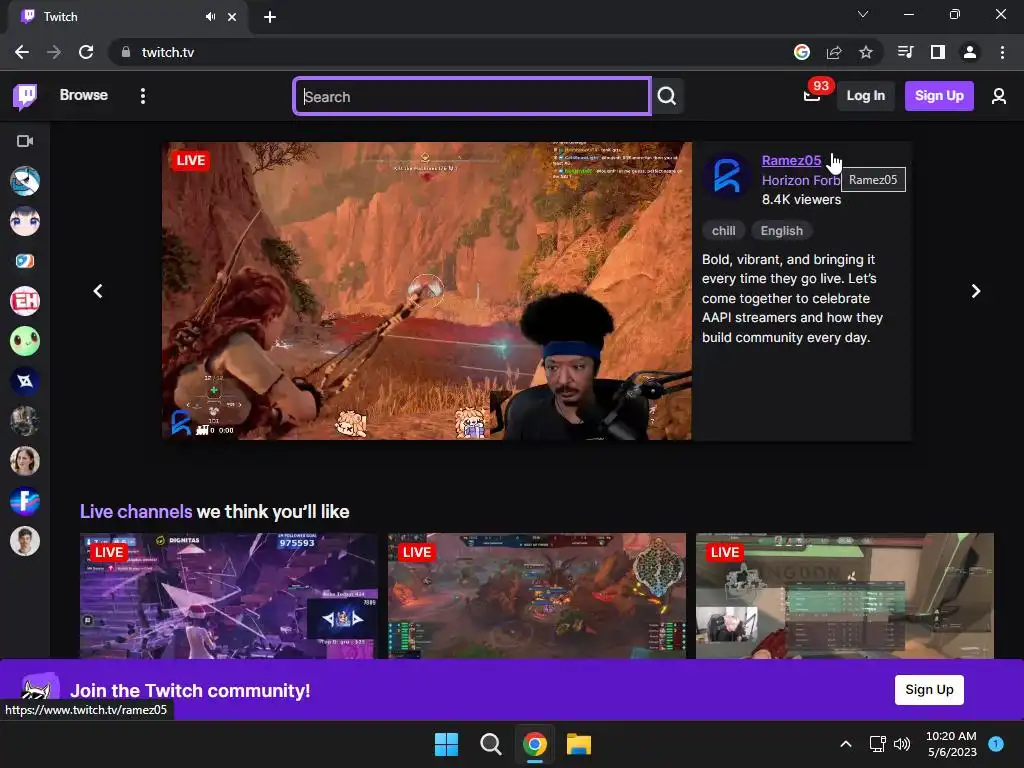
Task: Open the bottom man-portrait sidebar avatar
Action: [x=25, y=541]
